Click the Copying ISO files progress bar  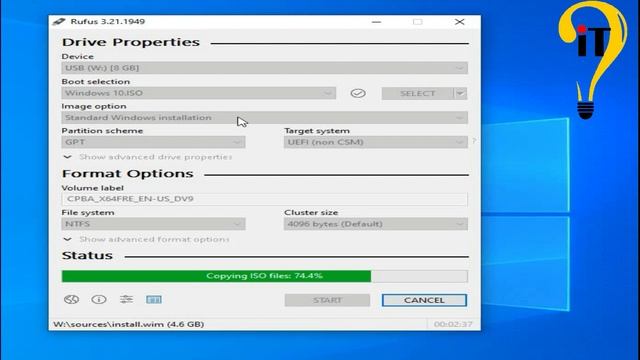(264, 276)
